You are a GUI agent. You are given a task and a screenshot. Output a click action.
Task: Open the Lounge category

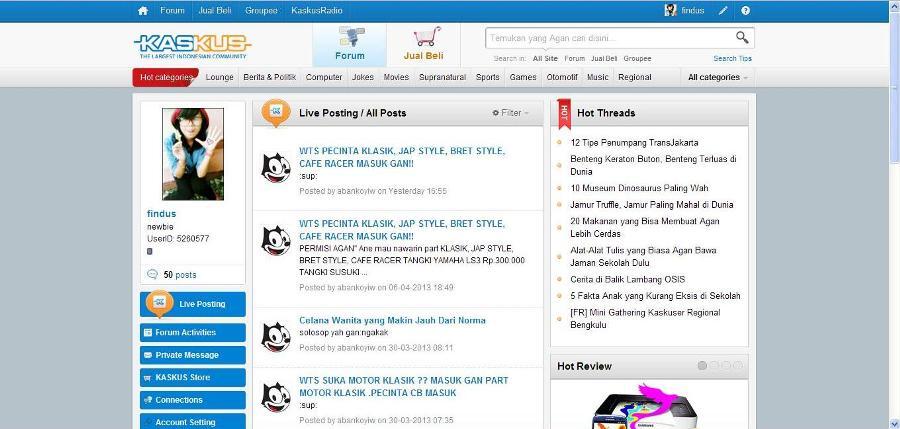click(219, 77)
